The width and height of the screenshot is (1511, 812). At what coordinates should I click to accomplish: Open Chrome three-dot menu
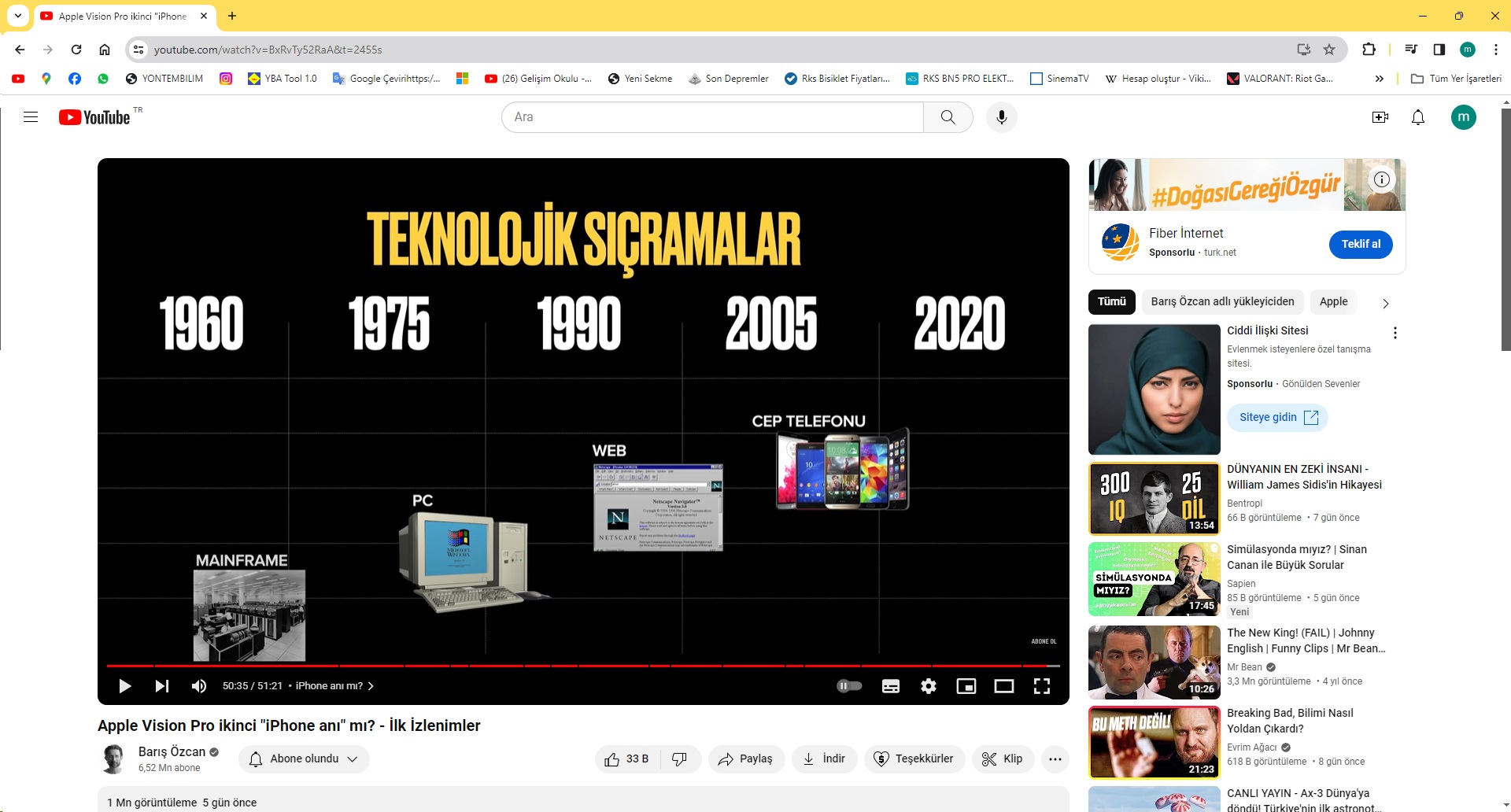click(1496, 50)
